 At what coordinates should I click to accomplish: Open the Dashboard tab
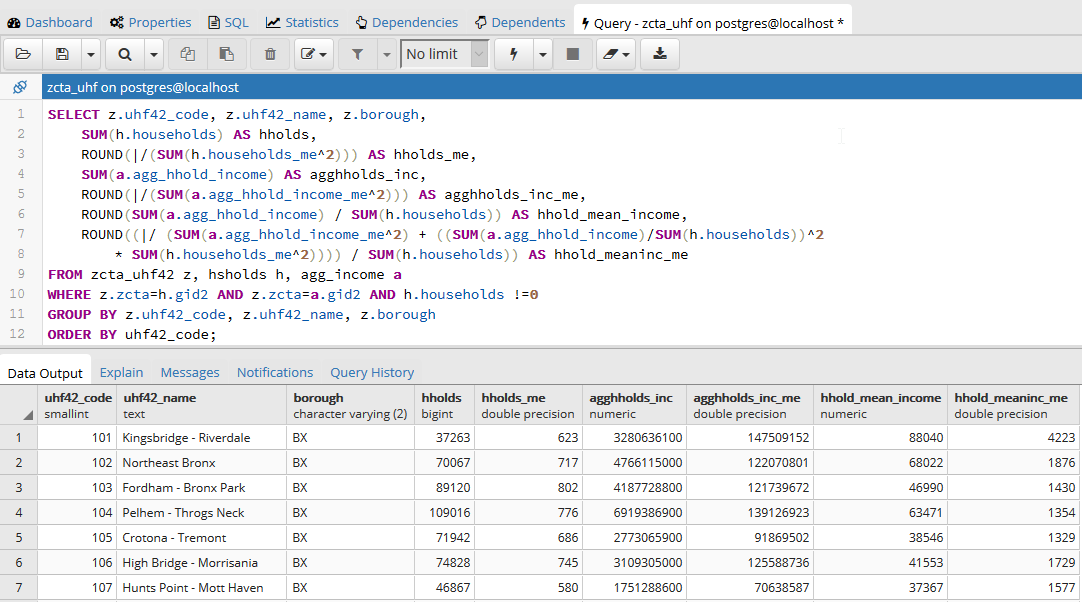(x=50, y=20)
